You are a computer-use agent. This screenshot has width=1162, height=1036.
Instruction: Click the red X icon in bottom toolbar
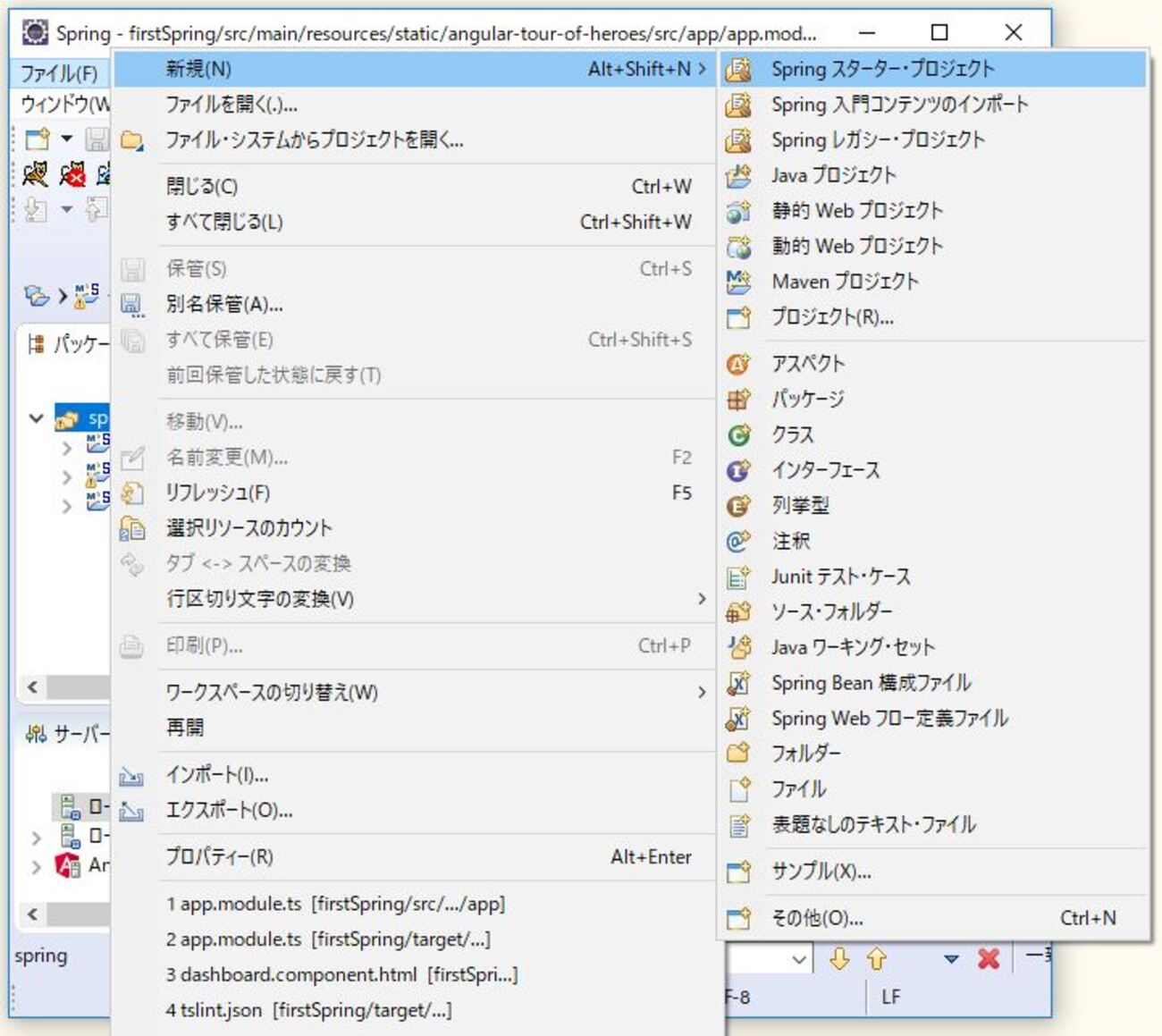coord(989,959)
